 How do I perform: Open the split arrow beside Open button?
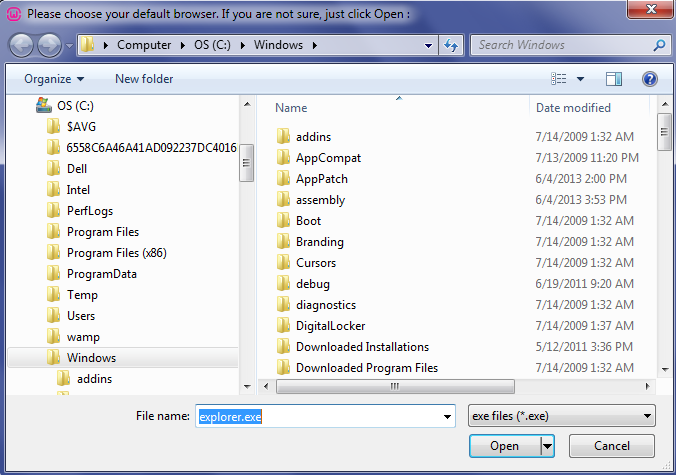coord(547,446)
